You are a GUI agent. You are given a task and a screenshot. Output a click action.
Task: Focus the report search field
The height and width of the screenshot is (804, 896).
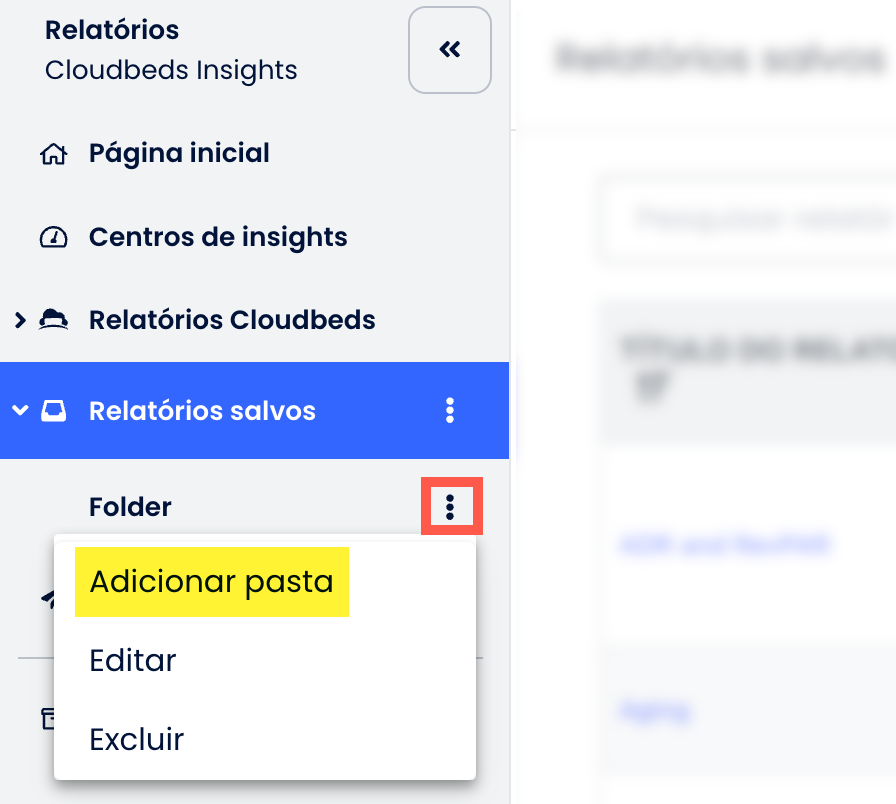[750, 218]
